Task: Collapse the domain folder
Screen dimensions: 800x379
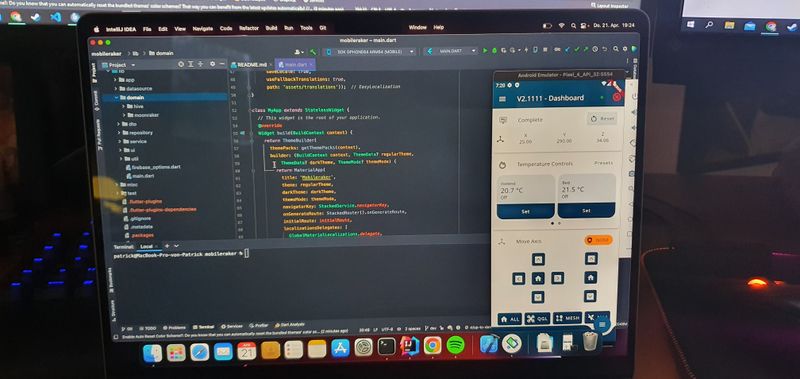Action: click(x=116, y=97)
